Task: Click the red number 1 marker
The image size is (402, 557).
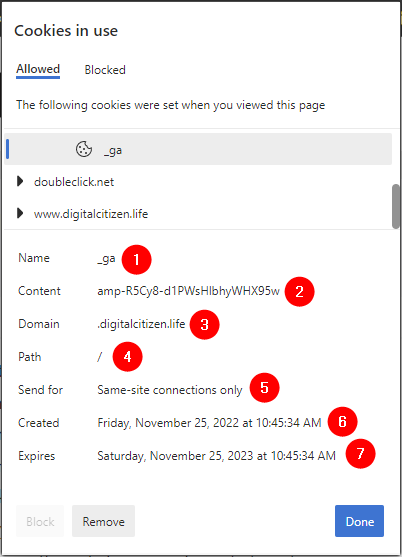Action: [x=136, y=260]
